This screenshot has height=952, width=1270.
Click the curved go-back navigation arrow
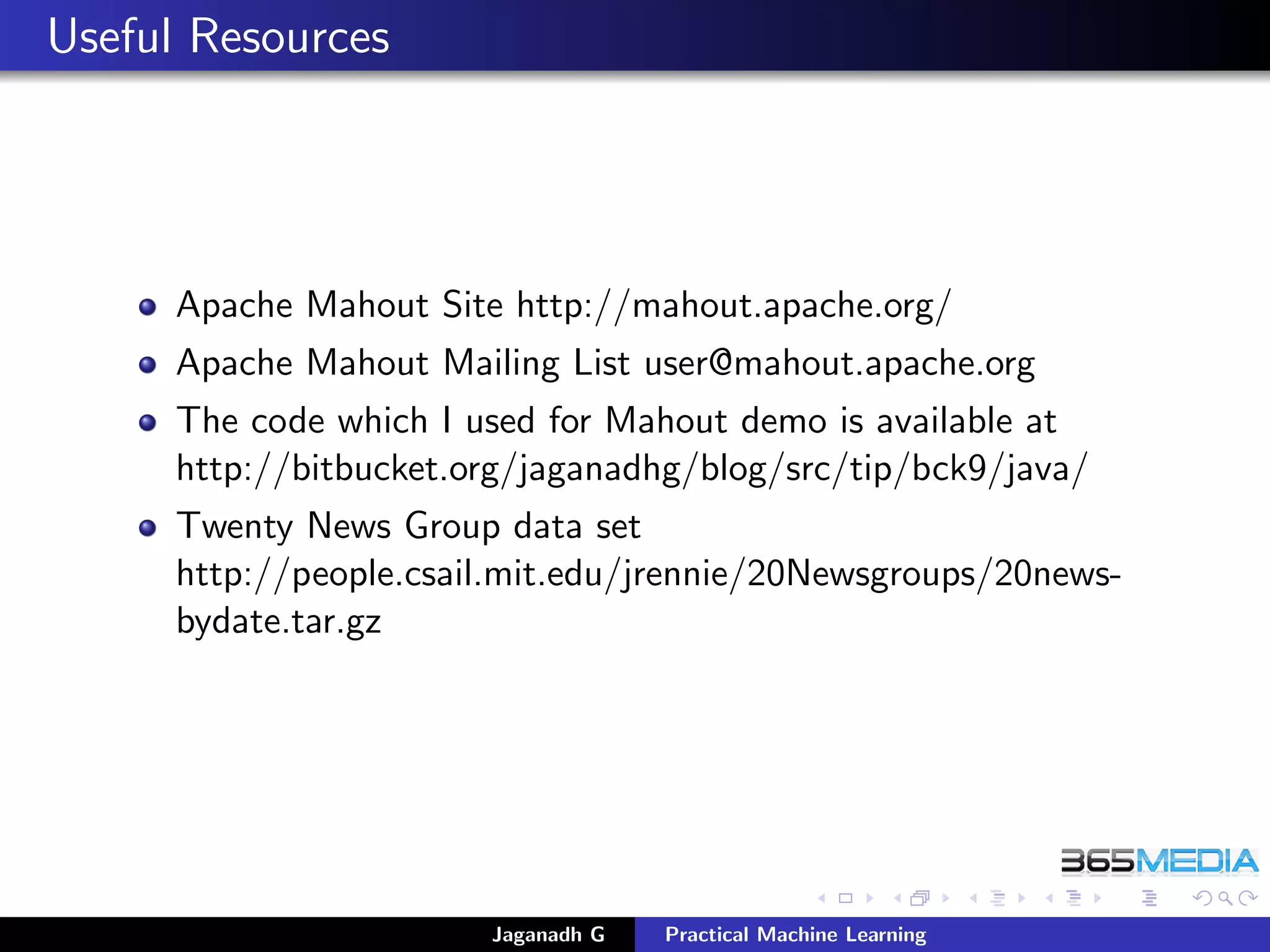click(1202, 898)
